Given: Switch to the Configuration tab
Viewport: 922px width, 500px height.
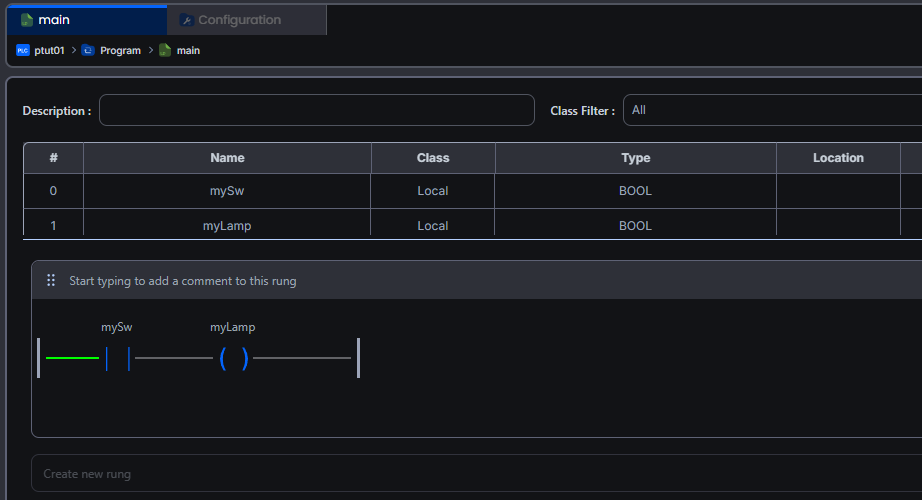Looking at the screenshot, I should (239, 20).
